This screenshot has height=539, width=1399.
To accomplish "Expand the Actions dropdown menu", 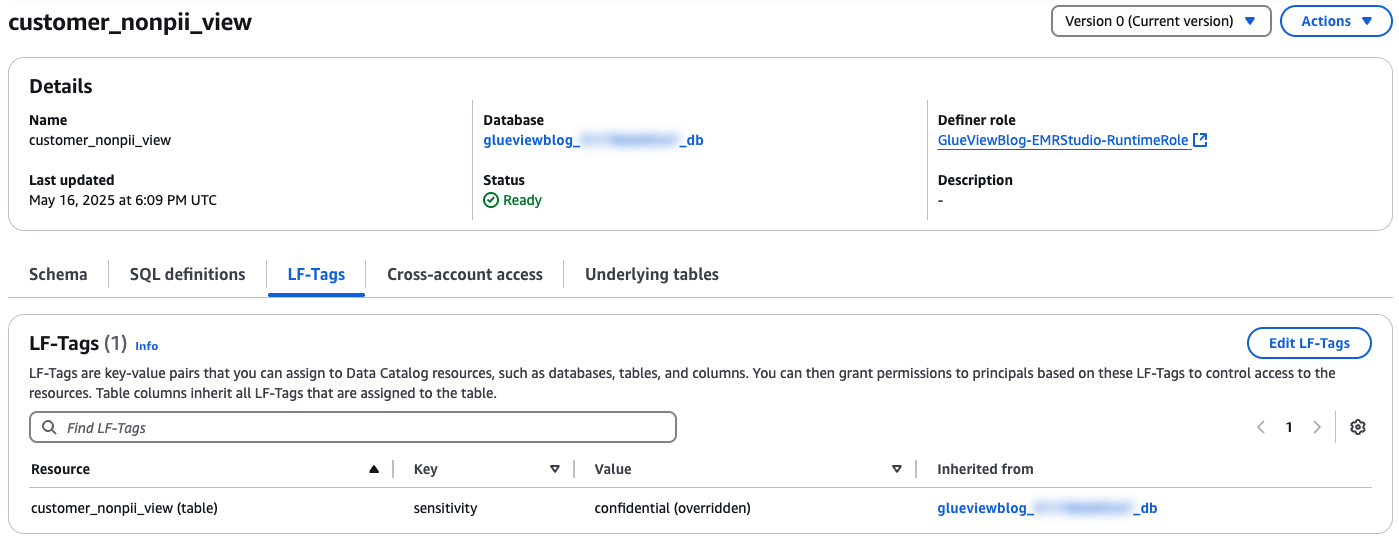I will pos(1335,21).
